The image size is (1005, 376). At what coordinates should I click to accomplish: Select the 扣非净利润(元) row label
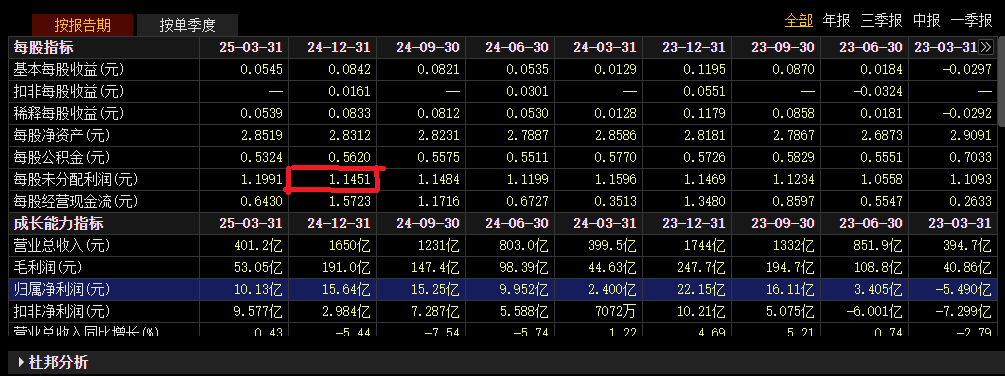point(61,311)
